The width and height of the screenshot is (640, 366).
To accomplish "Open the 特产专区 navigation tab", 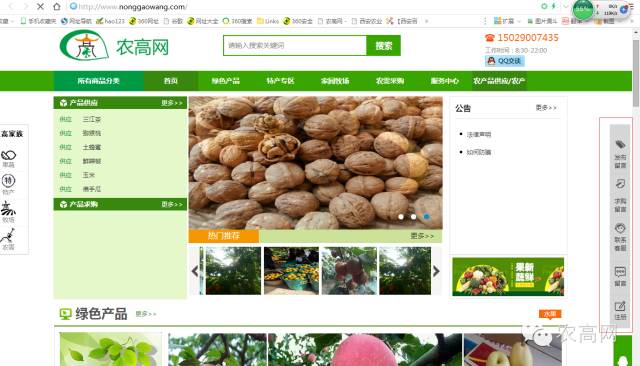I will coord(280,81).
